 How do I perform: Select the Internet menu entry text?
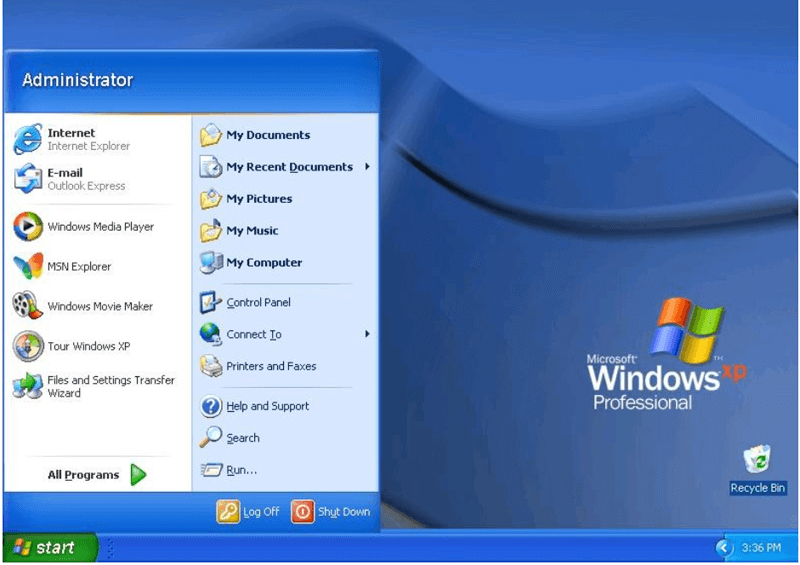point(71,133)
